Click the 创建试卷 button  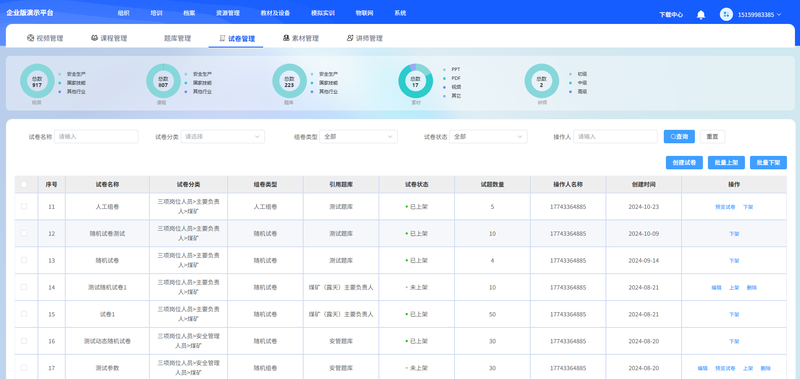click(x=684, y=163)
